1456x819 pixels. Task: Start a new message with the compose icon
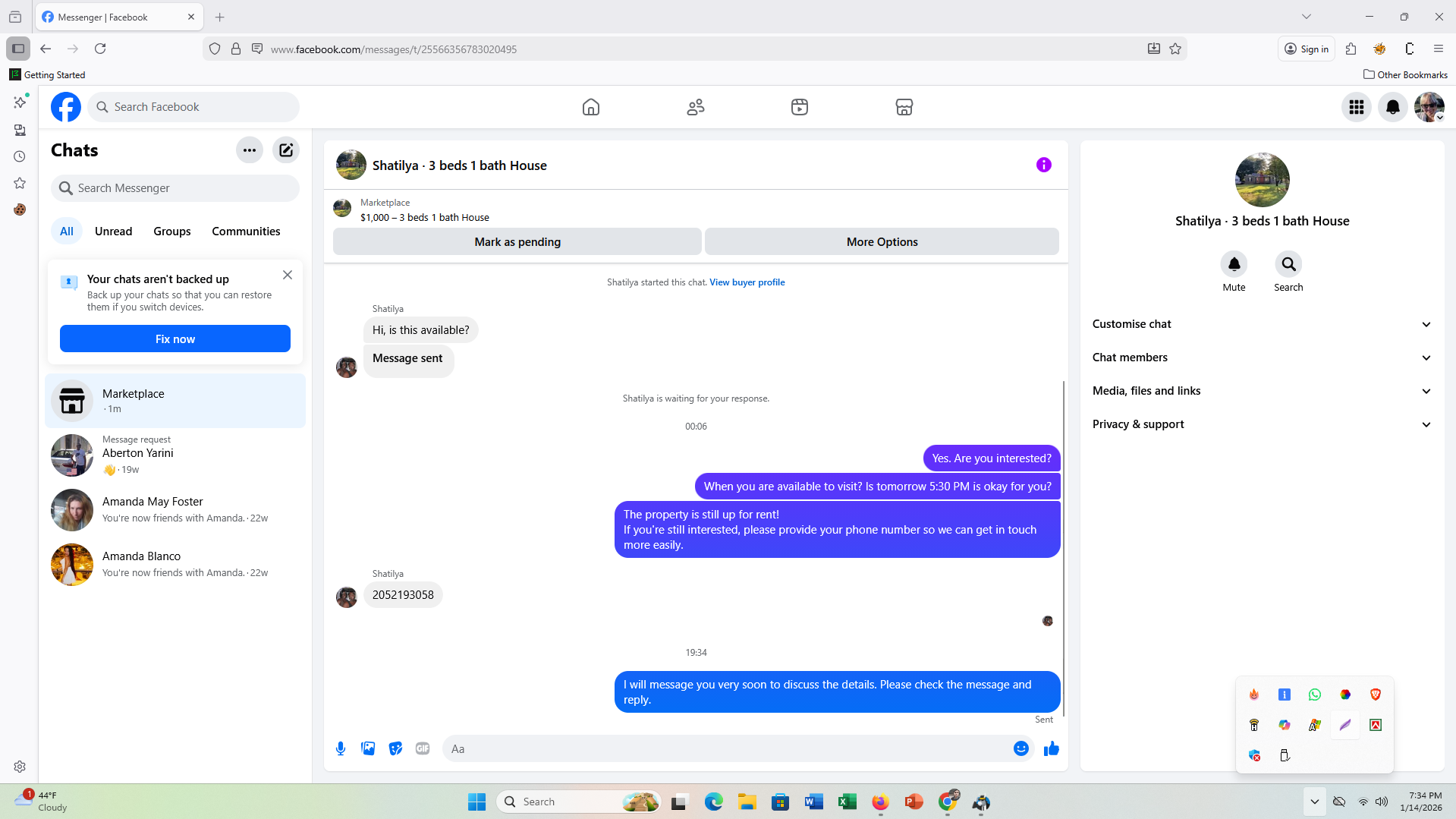[x=286, y=150]
